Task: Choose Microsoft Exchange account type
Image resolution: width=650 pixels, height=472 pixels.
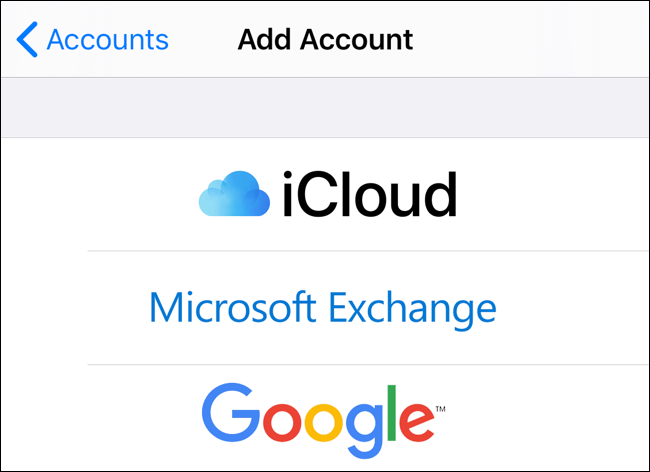Action: pyautogui.click(x=322, y=308)
